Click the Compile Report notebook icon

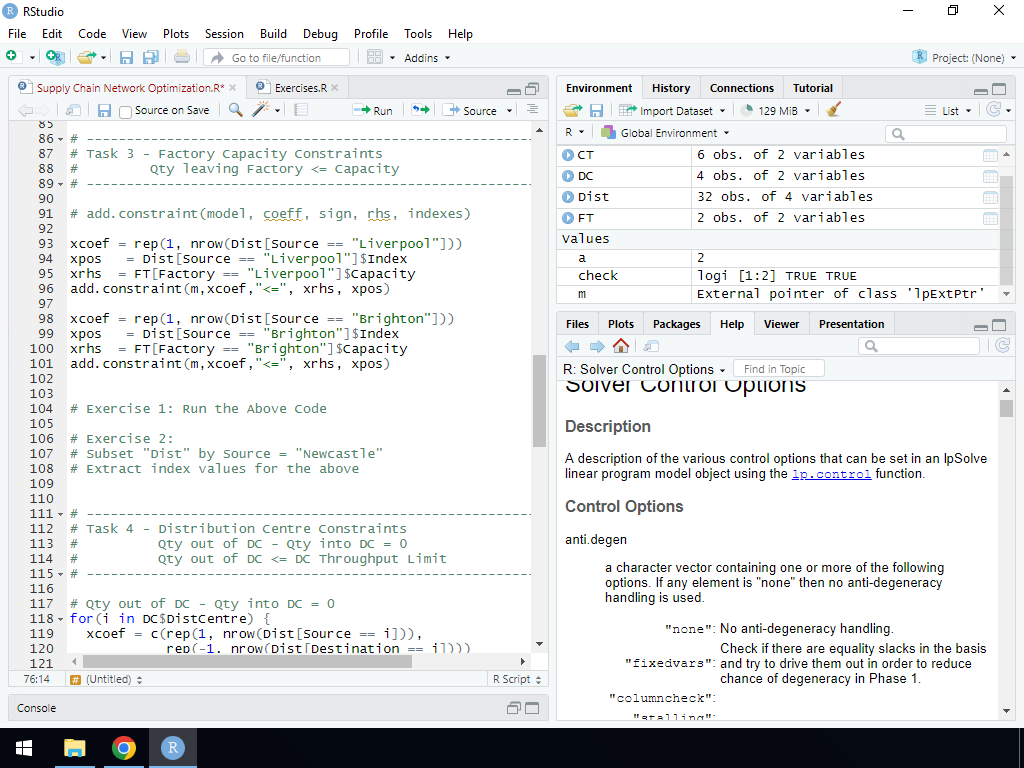click(x=300, y=110)
